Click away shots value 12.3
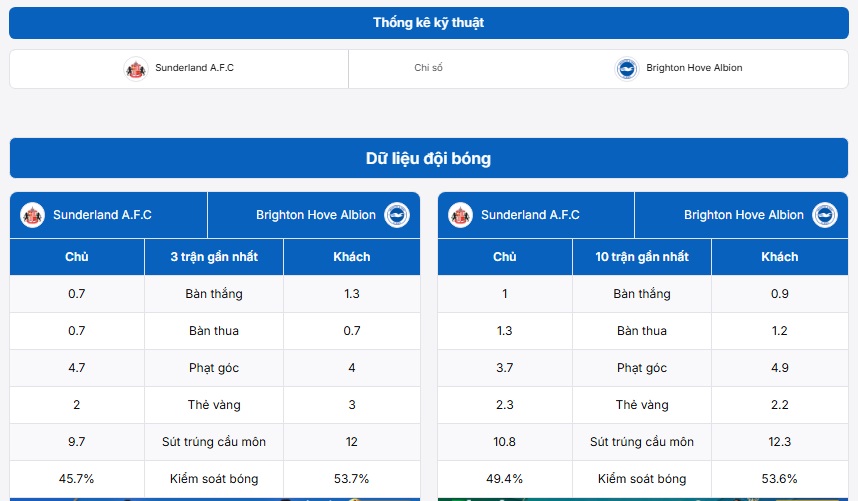The width and height of the screenshot is (858, 501). click(780, 442)
